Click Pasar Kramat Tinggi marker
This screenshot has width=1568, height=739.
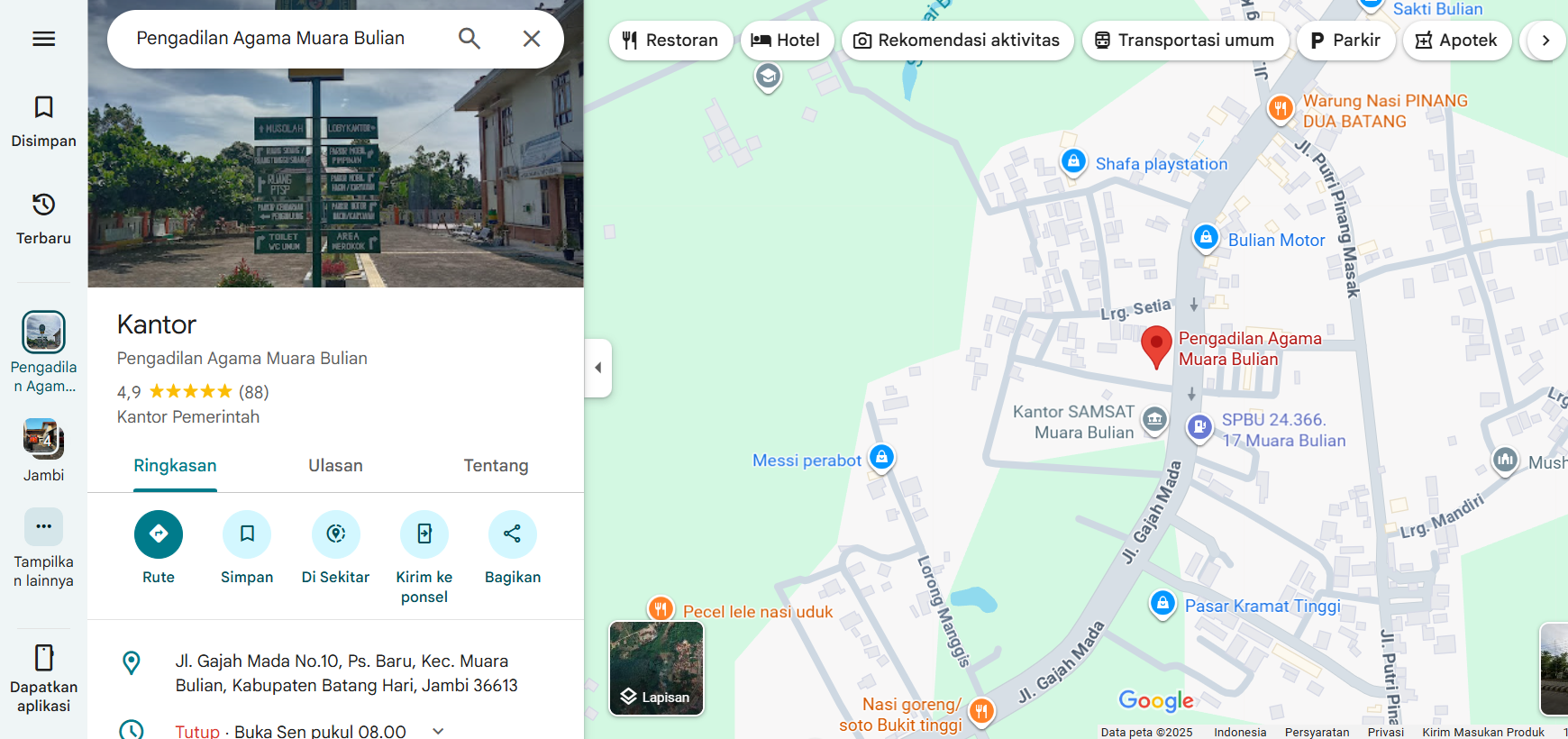(x=1162, y=604)
